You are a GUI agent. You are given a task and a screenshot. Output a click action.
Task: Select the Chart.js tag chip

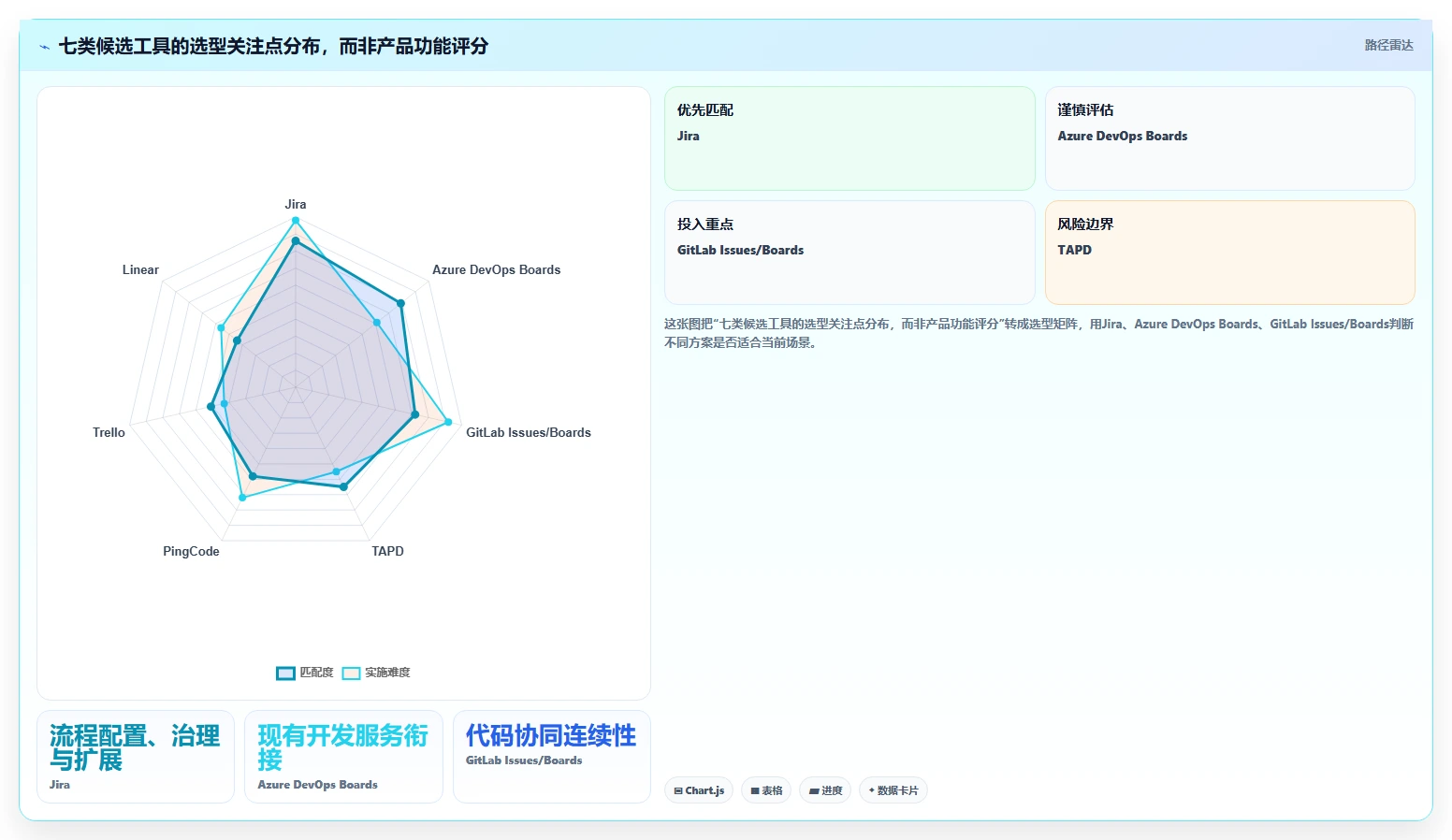[x=699, y=790]
